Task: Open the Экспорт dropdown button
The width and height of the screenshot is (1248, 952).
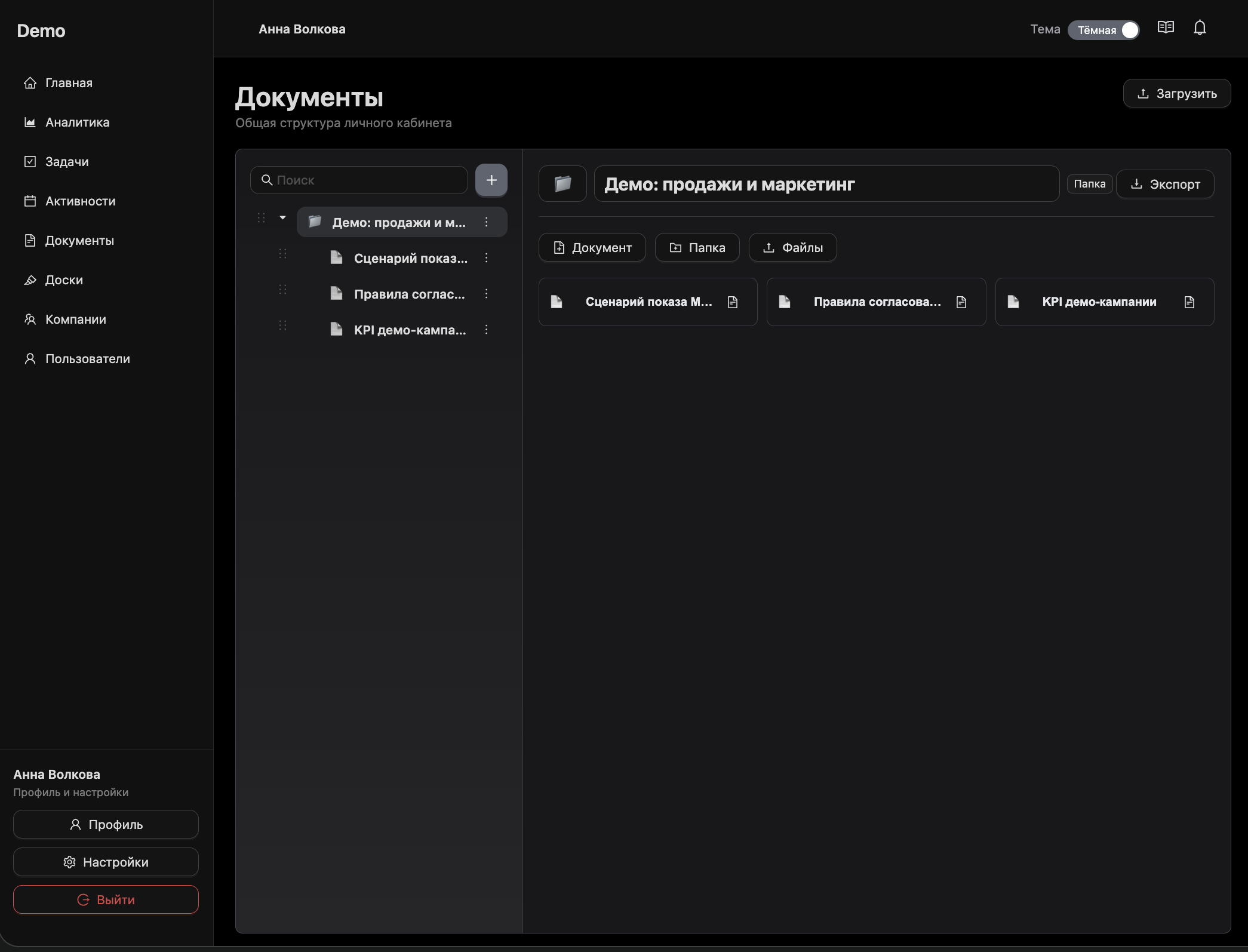Action: (1165, 184)
